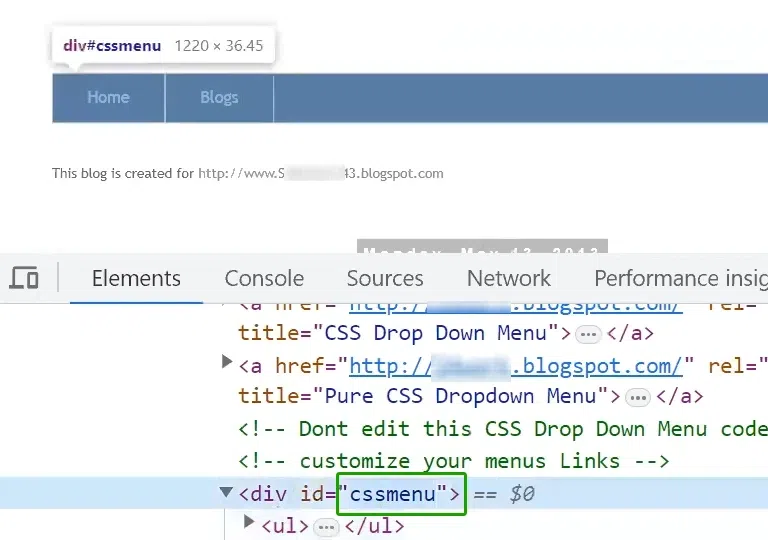Click the Home menu item on the page
The width and height of the screenshot is (768, 540).
[108, 98]
